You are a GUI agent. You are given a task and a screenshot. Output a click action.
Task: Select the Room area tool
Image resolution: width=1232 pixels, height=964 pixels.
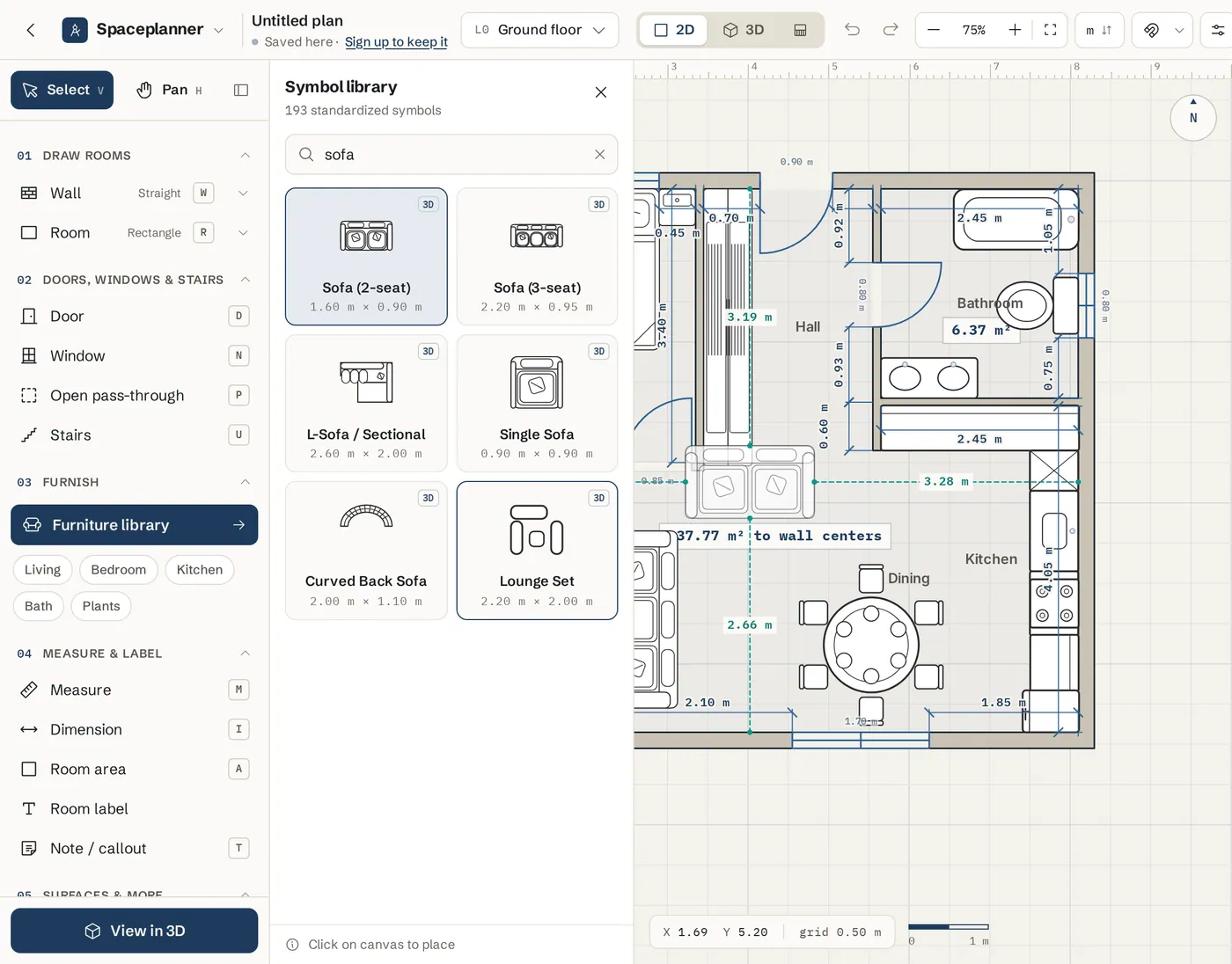coord(135,769)
